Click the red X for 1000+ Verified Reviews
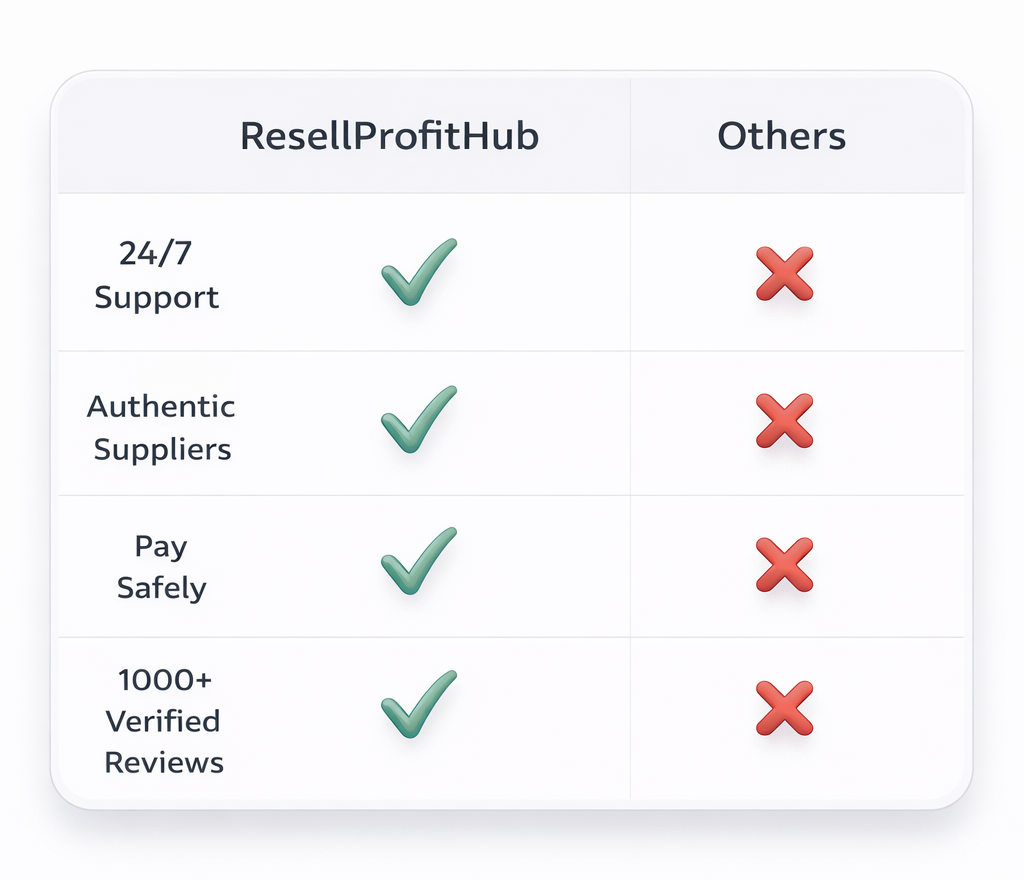 pyautogui.click(x=784, y=708)
